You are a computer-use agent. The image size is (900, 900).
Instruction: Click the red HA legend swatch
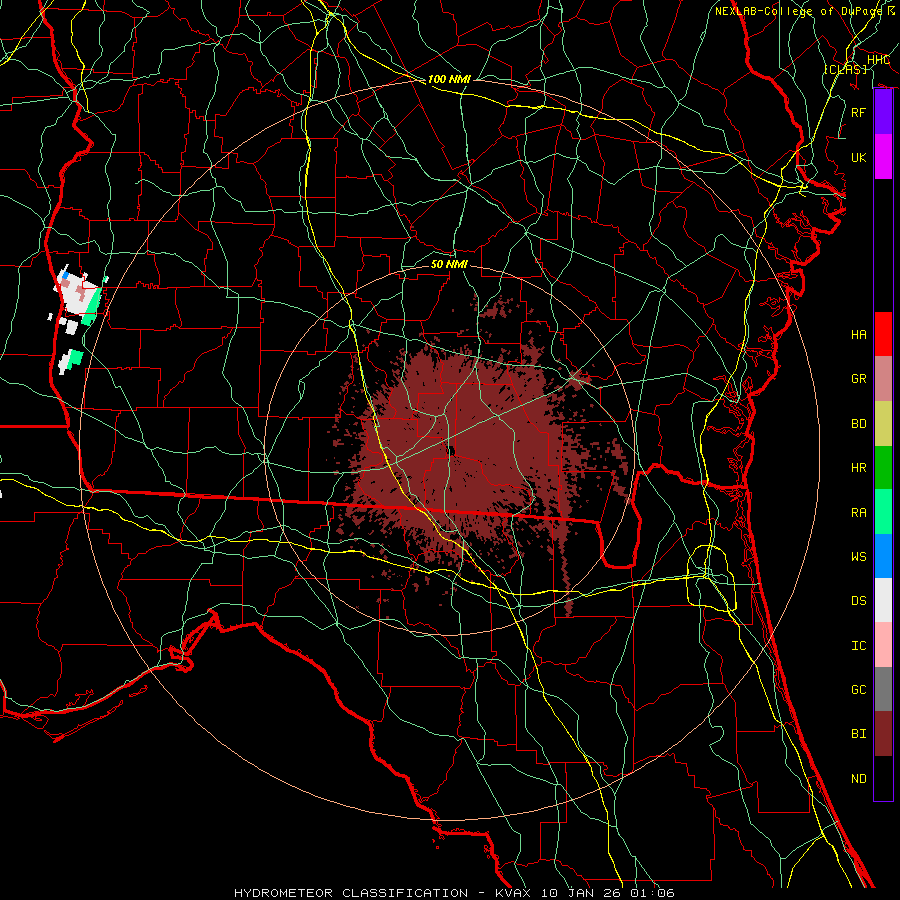coord(883,334)
